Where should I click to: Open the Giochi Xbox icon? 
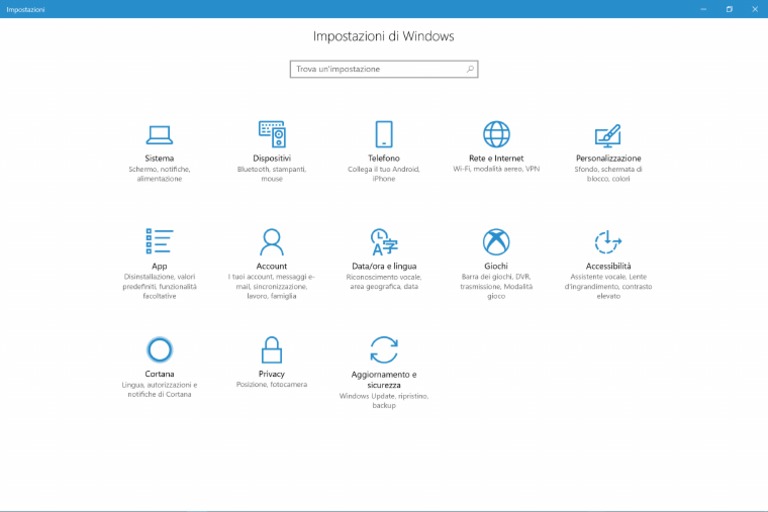coord(496,242)
